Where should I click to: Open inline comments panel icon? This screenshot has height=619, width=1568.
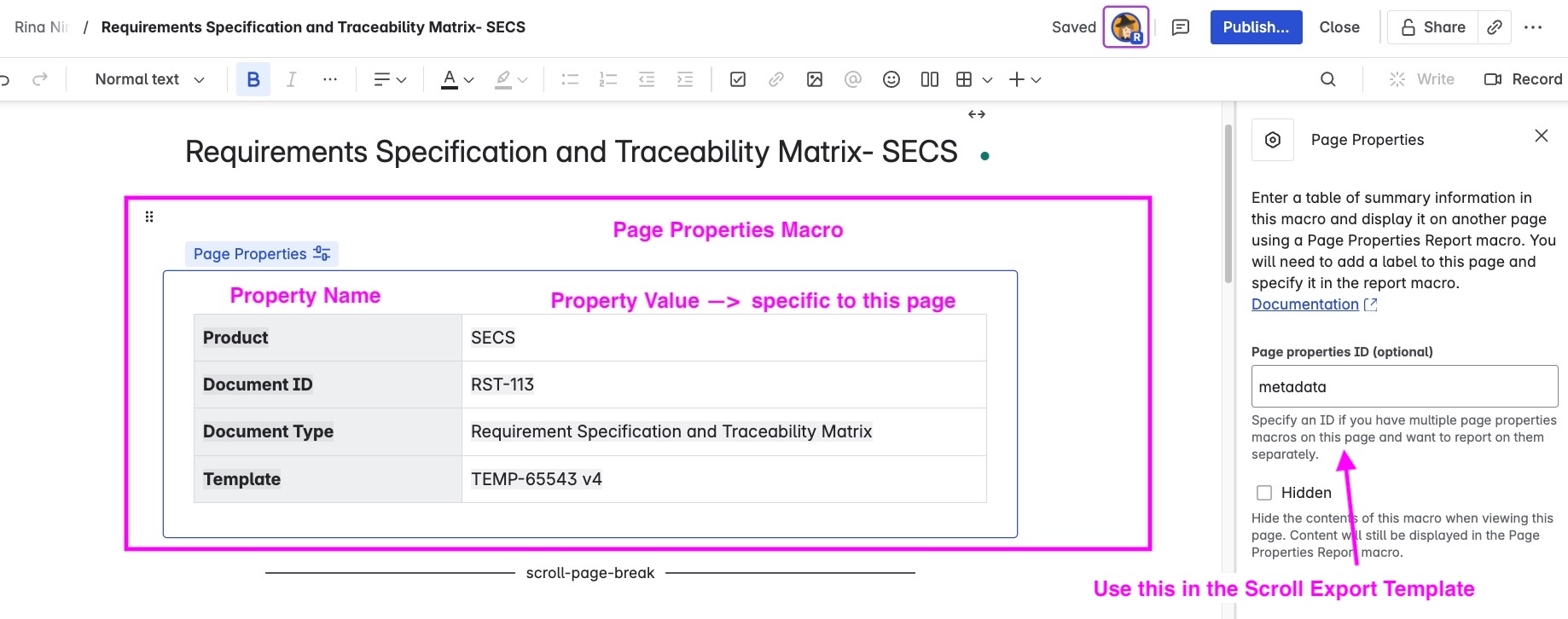[x=1181, y=27]
